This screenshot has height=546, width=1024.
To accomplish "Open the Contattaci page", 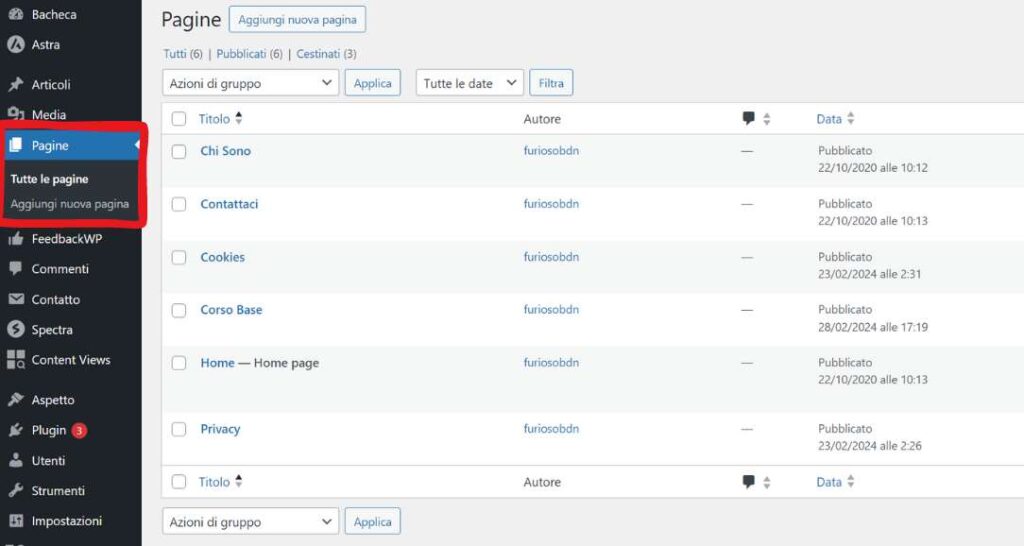I will pos(229,204).
